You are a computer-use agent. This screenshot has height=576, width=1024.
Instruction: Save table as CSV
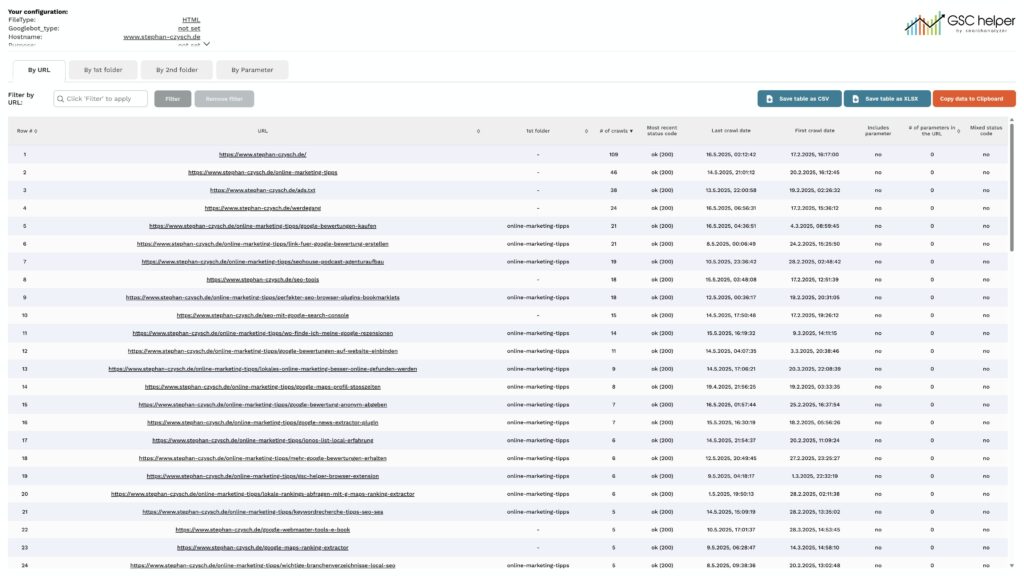pyautogui.click(x=799, y=99)
